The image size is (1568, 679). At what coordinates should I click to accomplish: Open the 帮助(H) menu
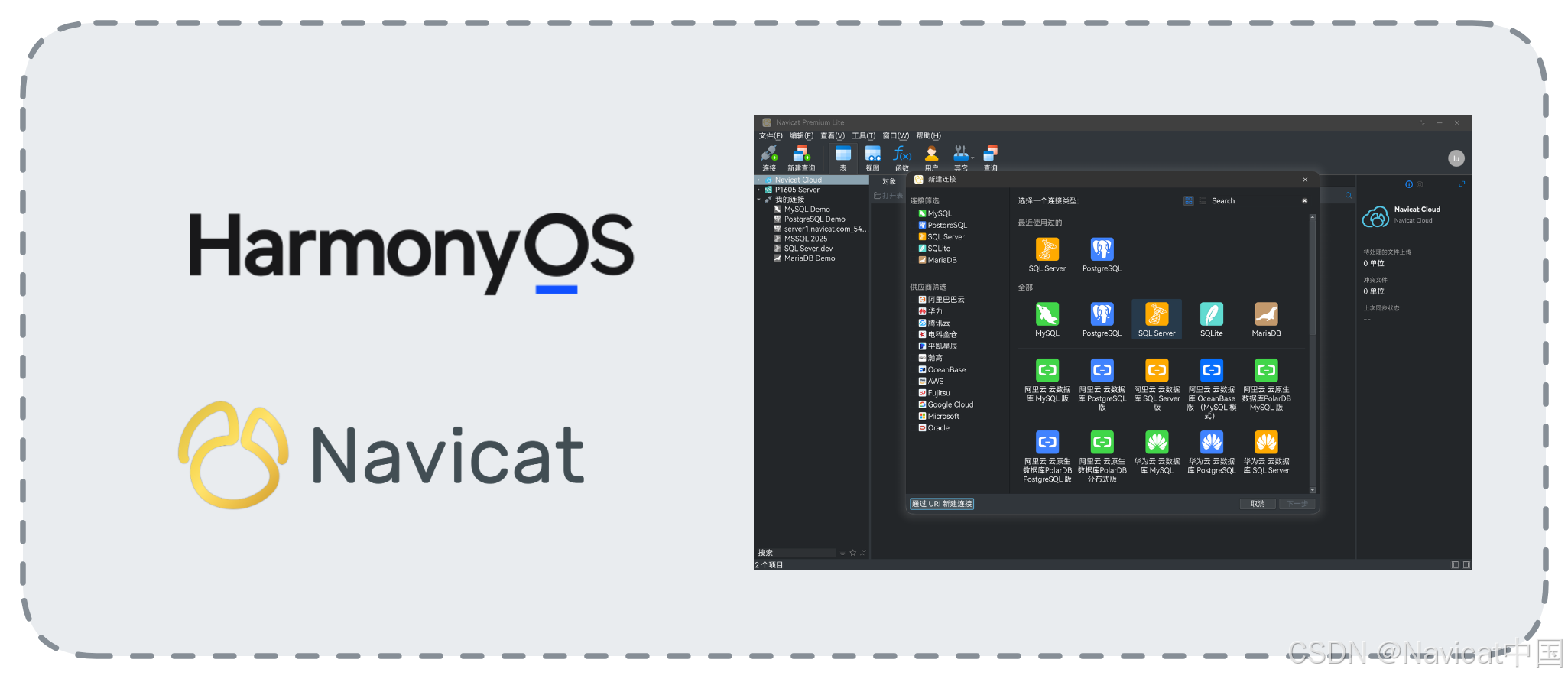coord(928,135)
